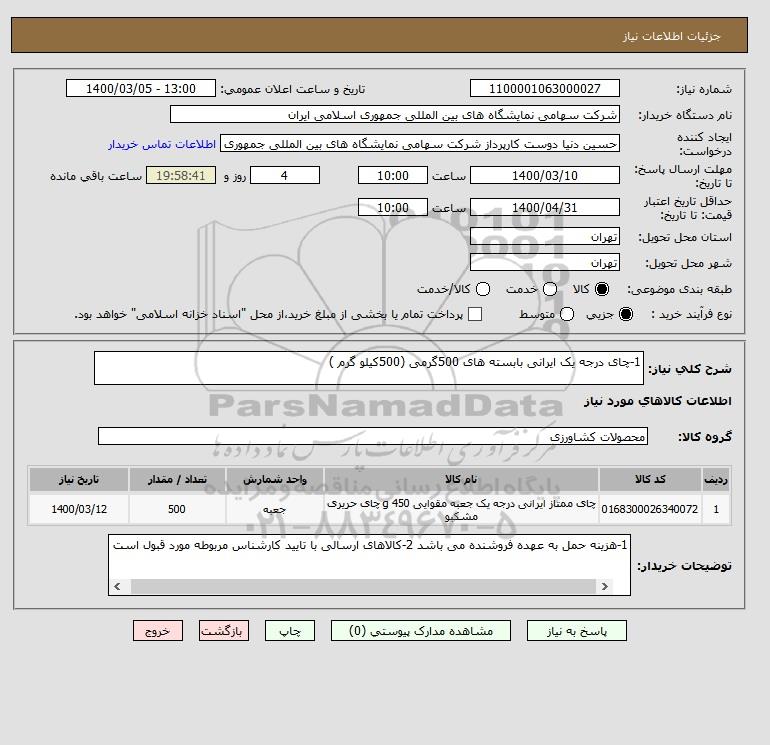Click the تاریخ نیاز column header
The height and width of the screenshot is (745, 770).
point(79,479)
